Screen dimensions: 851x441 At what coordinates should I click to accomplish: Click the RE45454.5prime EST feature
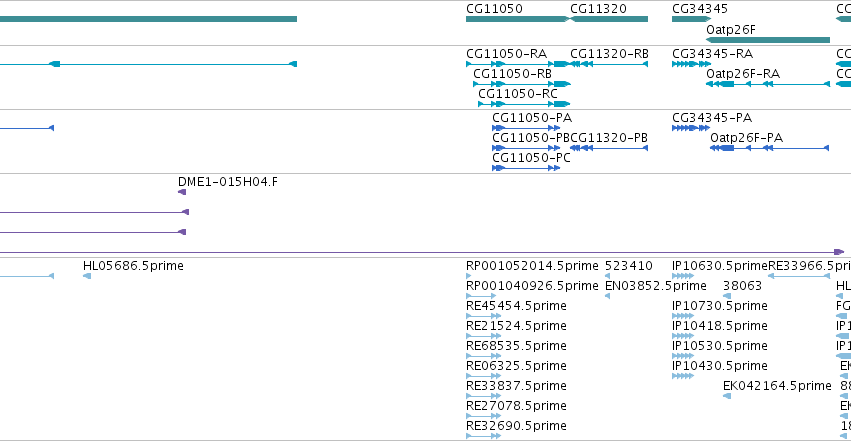click(x=483, y=316)
